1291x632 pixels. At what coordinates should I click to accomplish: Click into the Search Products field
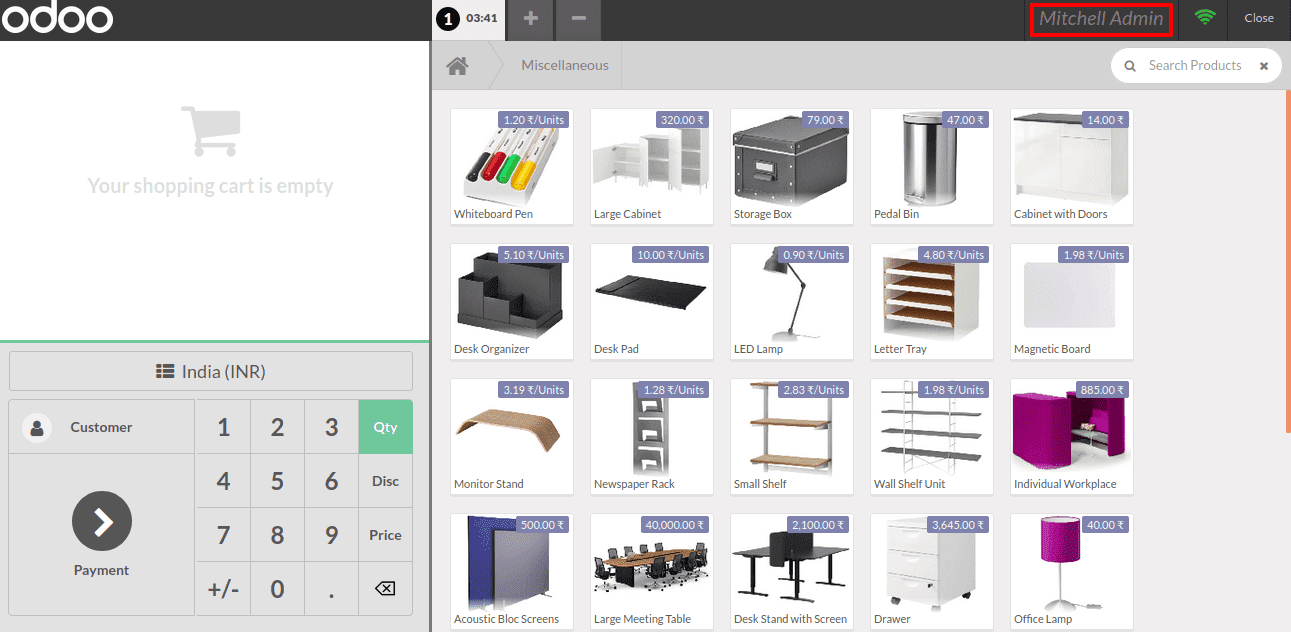pos(1196,66)
